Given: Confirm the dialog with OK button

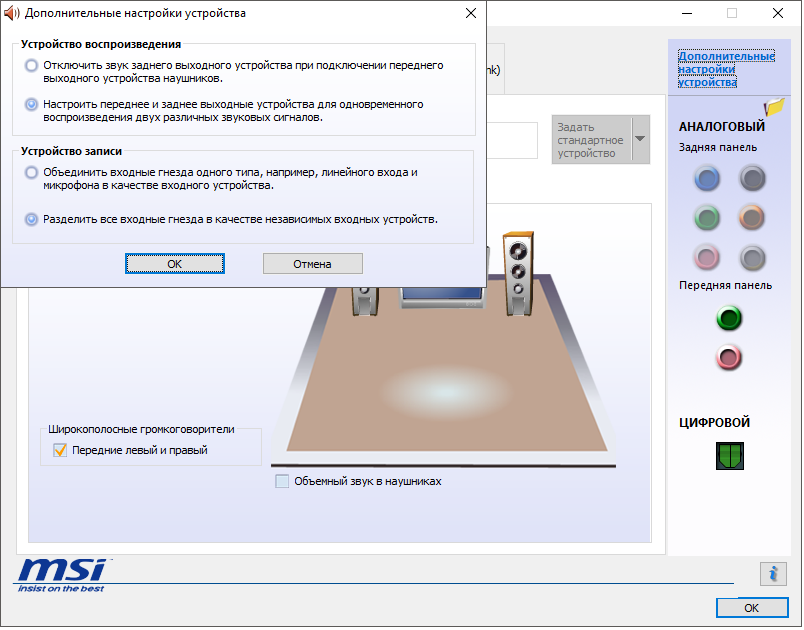Looking at the screenshot, I should point(175,264).
